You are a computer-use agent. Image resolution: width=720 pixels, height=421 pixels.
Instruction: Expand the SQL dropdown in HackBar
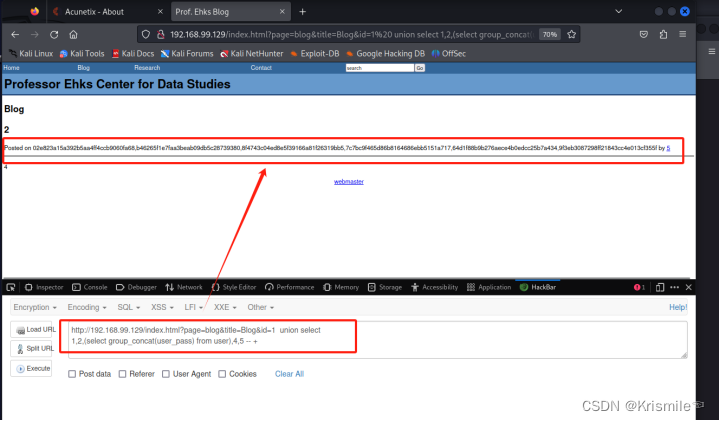point(129,307)
